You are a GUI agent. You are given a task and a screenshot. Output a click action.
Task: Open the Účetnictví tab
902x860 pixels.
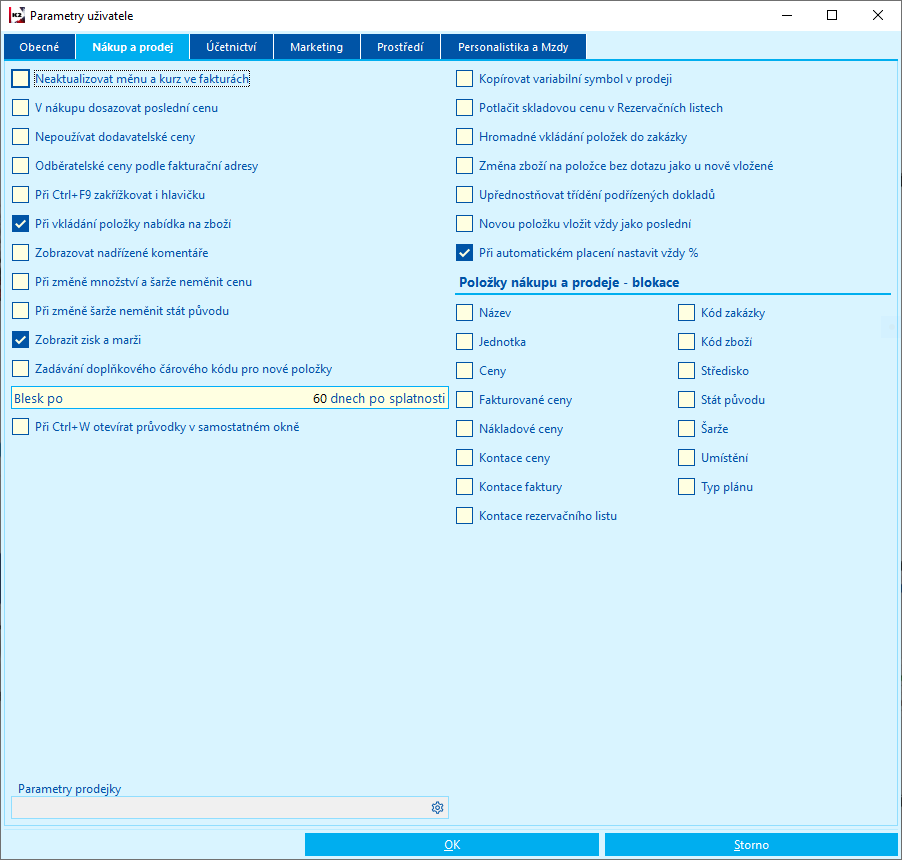pos(231,47)
